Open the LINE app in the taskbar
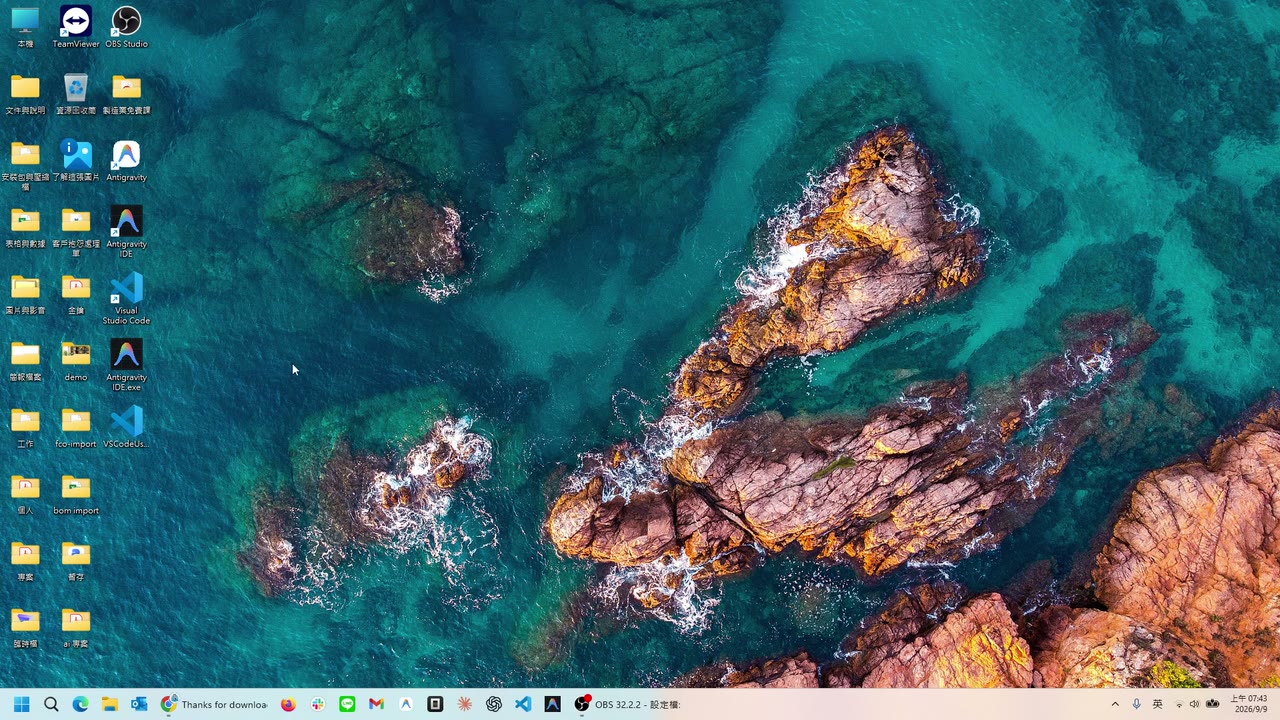Viewport: 1280px width, 720px height. click(x=347, y=704)
